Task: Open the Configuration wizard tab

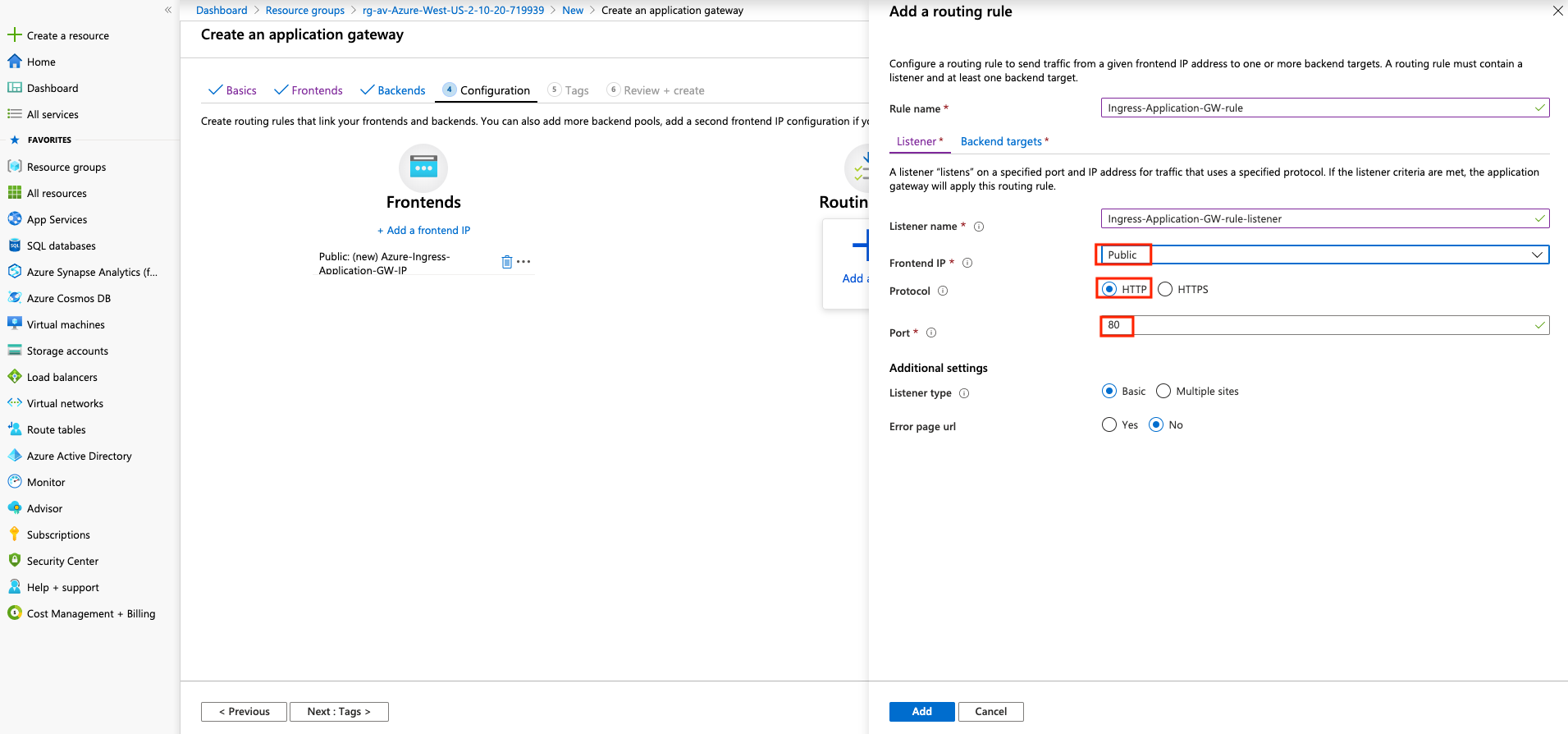Action: point(487,90)
